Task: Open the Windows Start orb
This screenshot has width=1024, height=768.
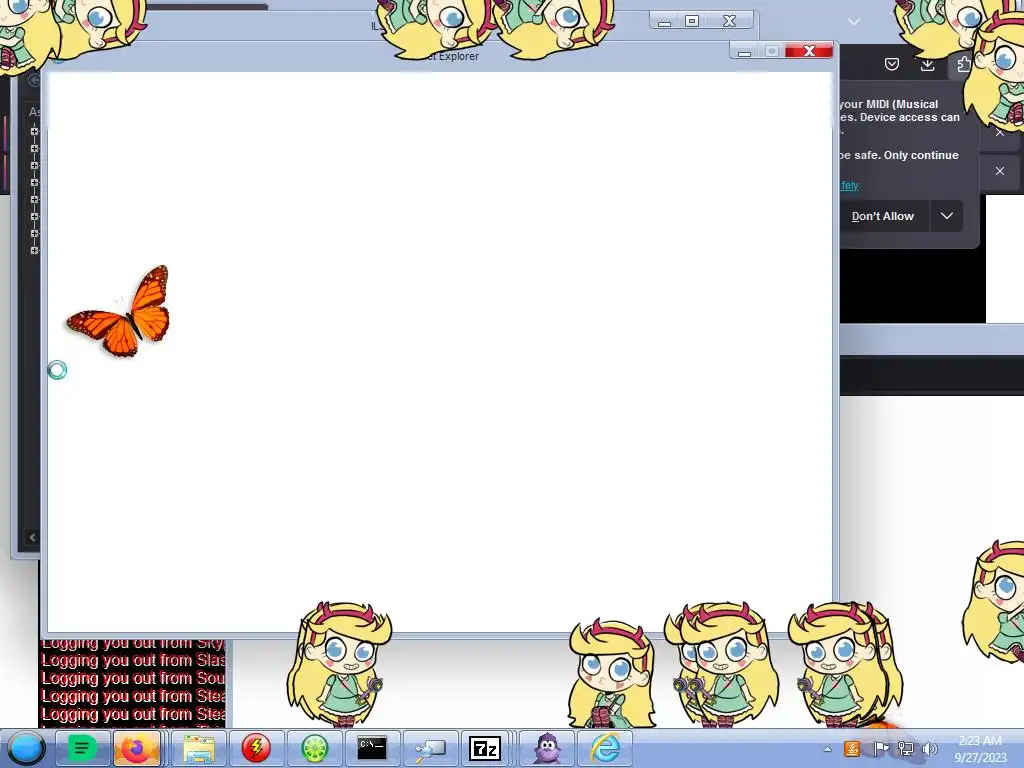Action: [x=26, y=748]
